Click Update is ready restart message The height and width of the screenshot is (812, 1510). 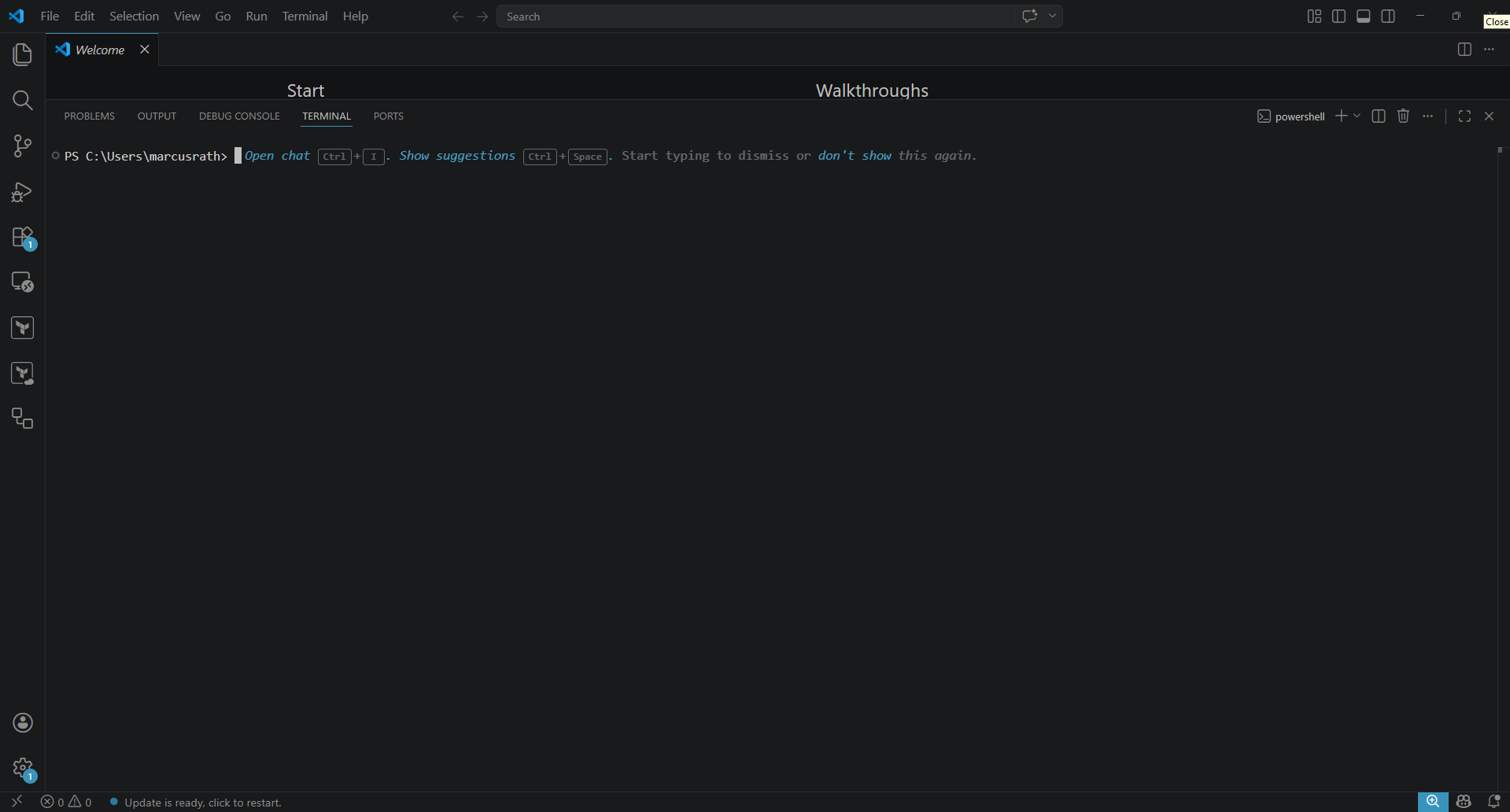coord(202,803)
